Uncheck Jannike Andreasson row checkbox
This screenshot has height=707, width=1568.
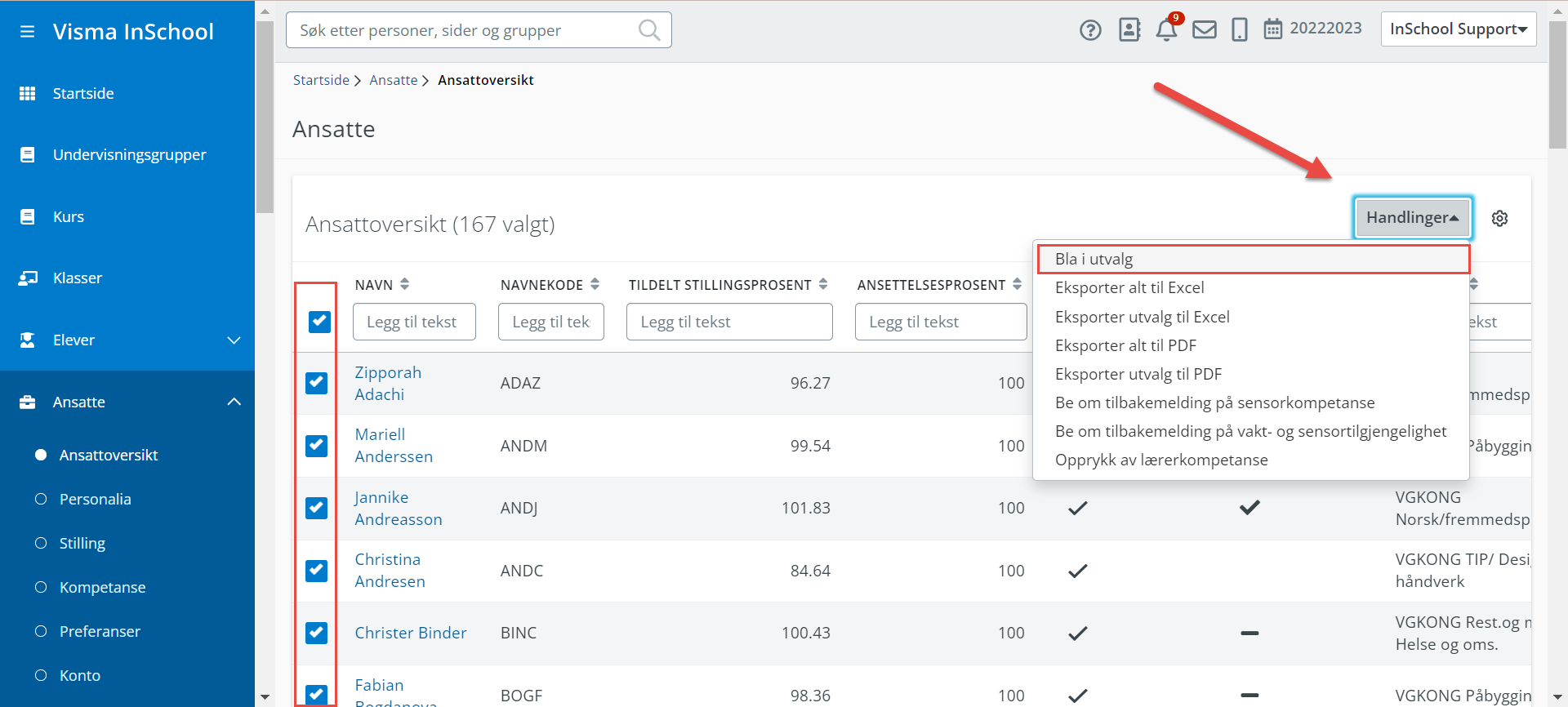pos(316,508)
